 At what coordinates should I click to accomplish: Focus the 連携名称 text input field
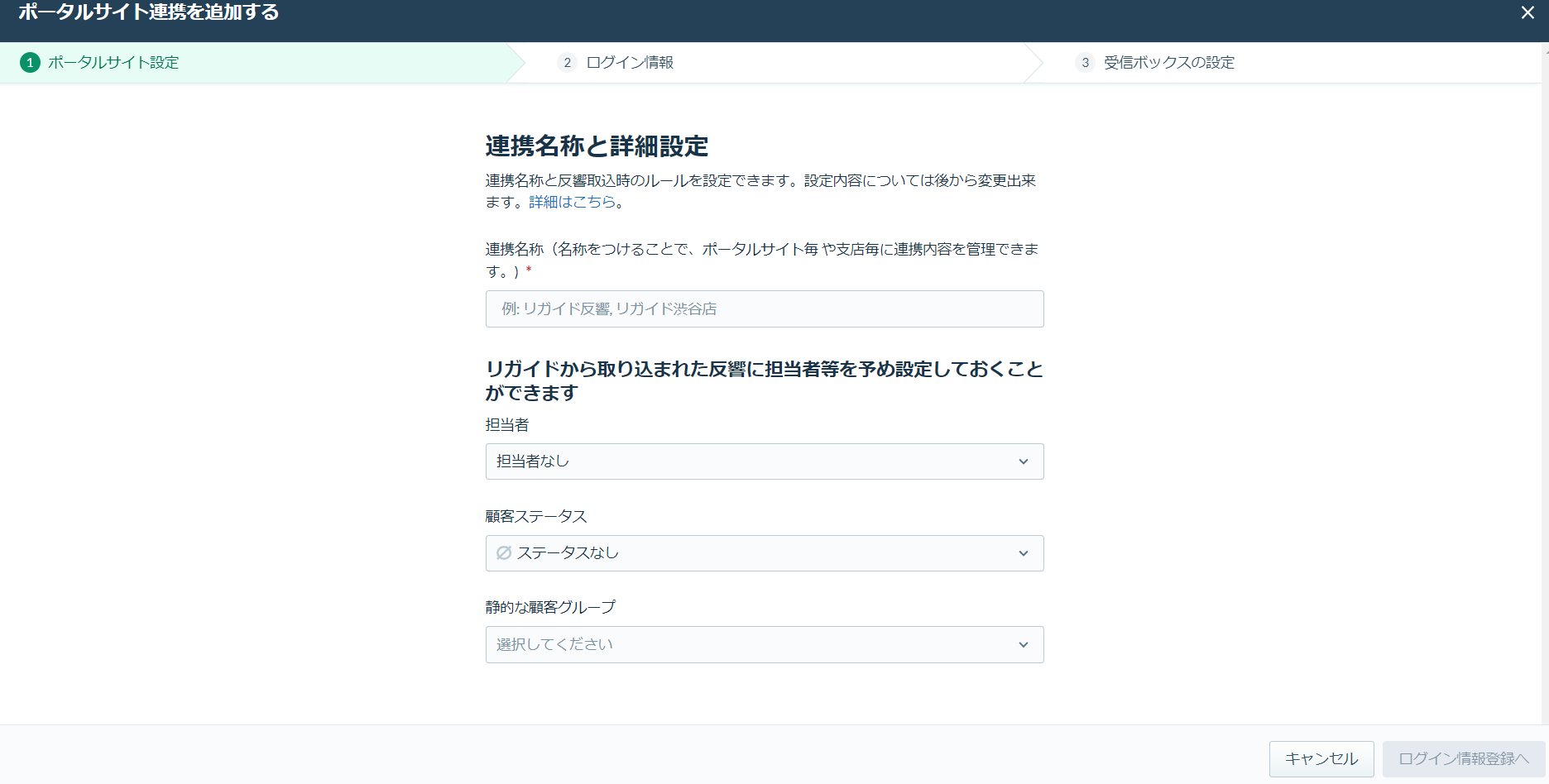tap(765, 308)
